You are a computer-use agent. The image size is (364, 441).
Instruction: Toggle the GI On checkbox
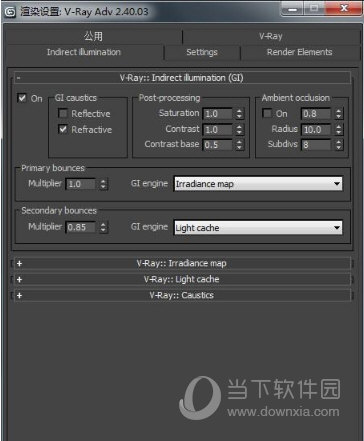click(x=22, y=98)
